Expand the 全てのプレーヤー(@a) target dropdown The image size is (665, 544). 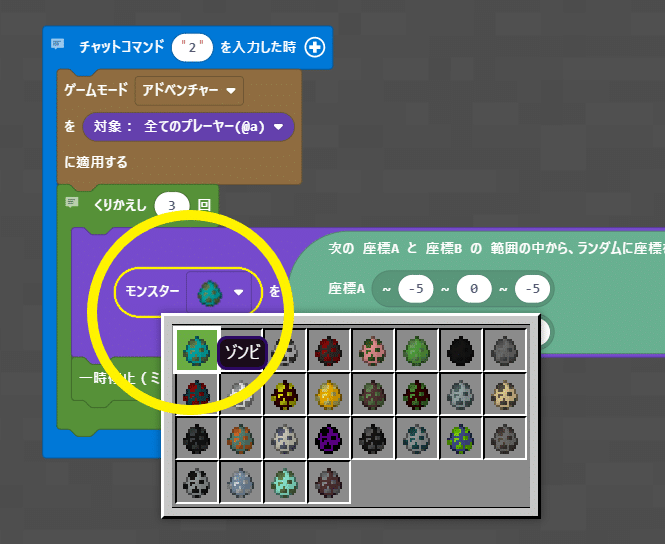pos(188,126)
